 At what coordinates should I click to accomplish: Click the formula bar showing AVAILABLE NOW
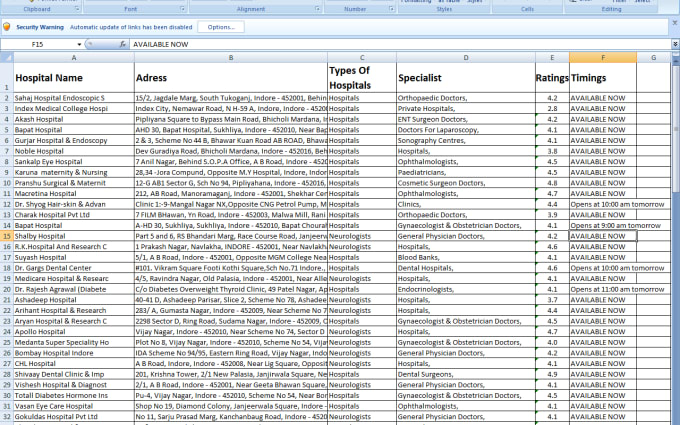(x=400, y=44)
